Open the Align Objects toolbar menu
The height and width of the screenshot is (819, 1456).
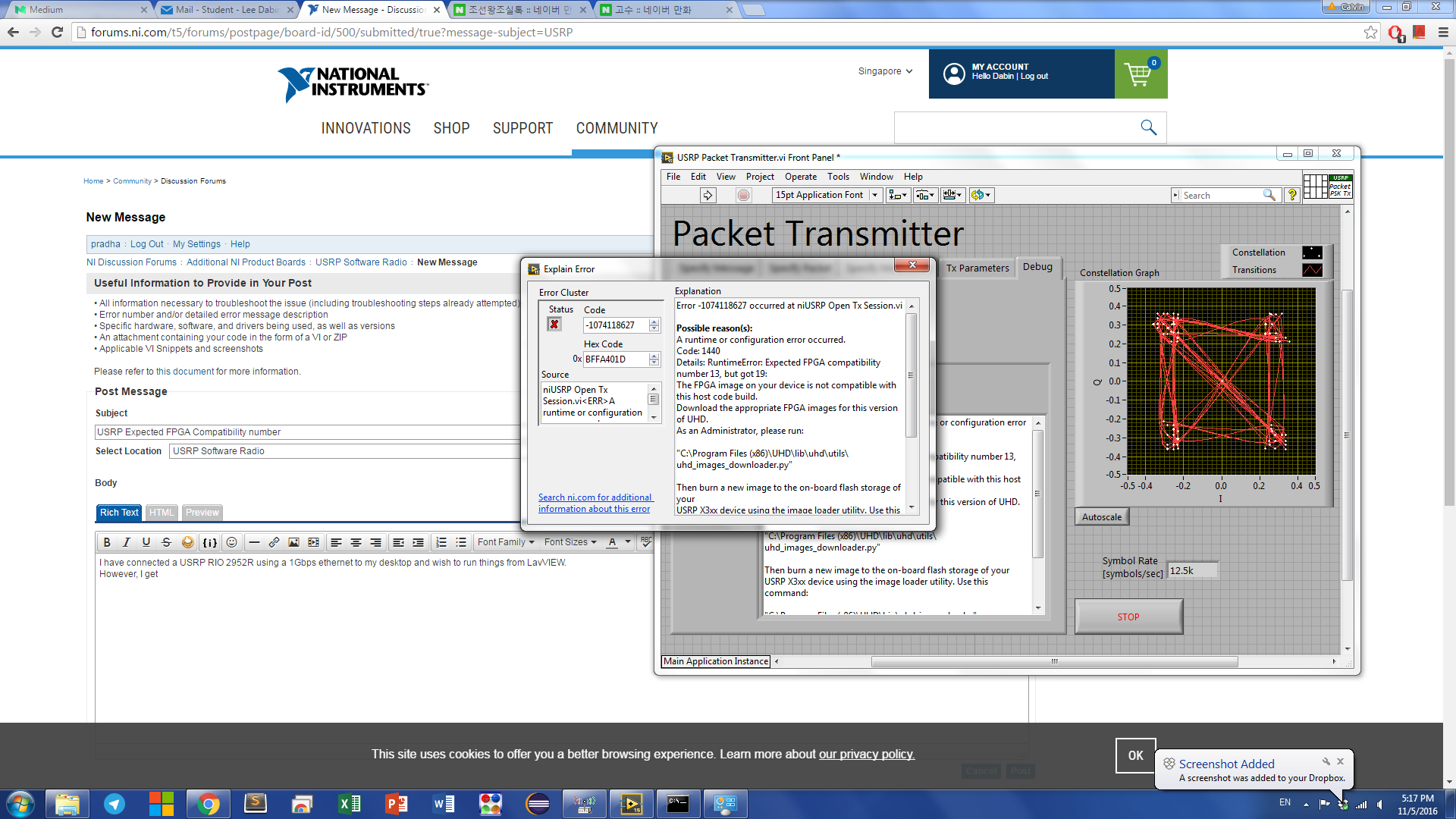(x=898, y=195)
